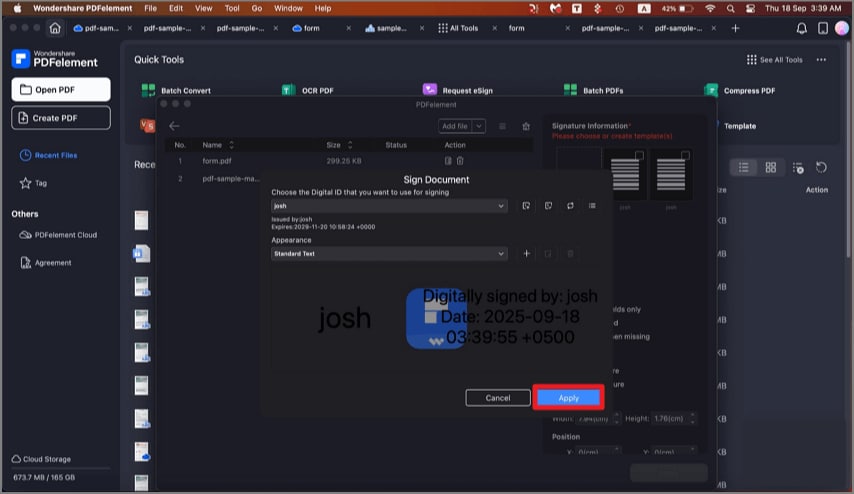Open the digital ID list view icon

[592, 206]
